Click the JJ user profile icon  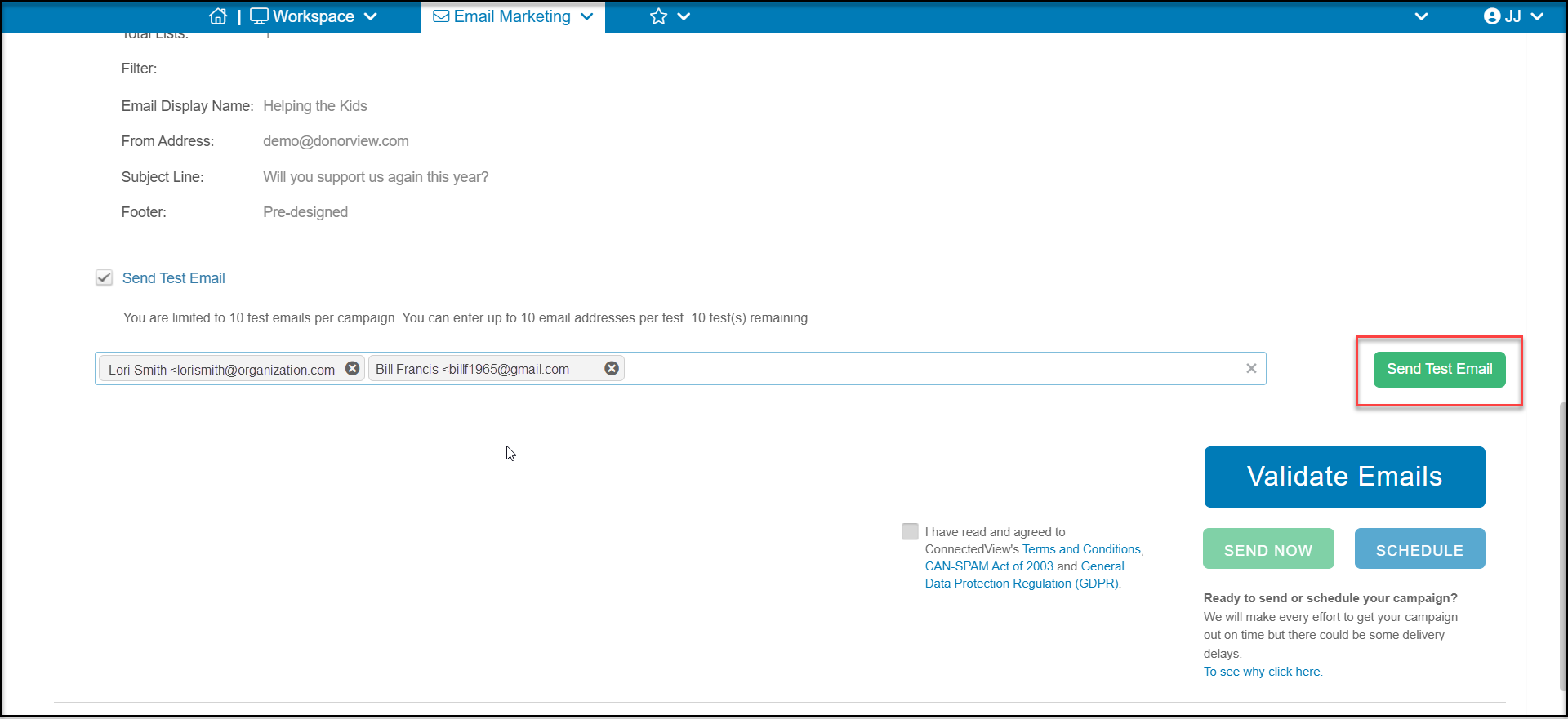click(1492, 16)
